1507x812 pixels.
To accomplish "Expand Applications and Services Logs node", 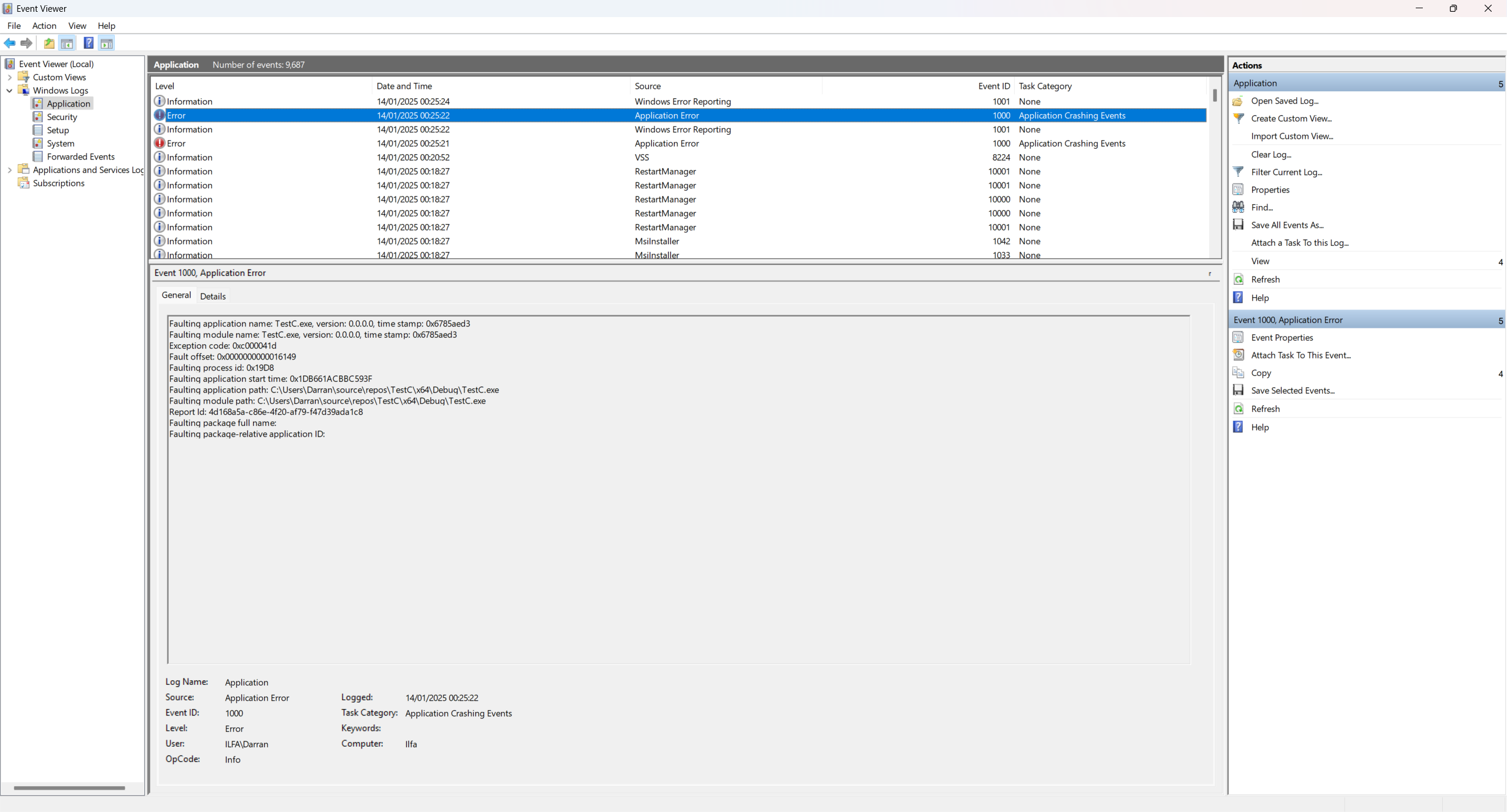I will 9,170.
